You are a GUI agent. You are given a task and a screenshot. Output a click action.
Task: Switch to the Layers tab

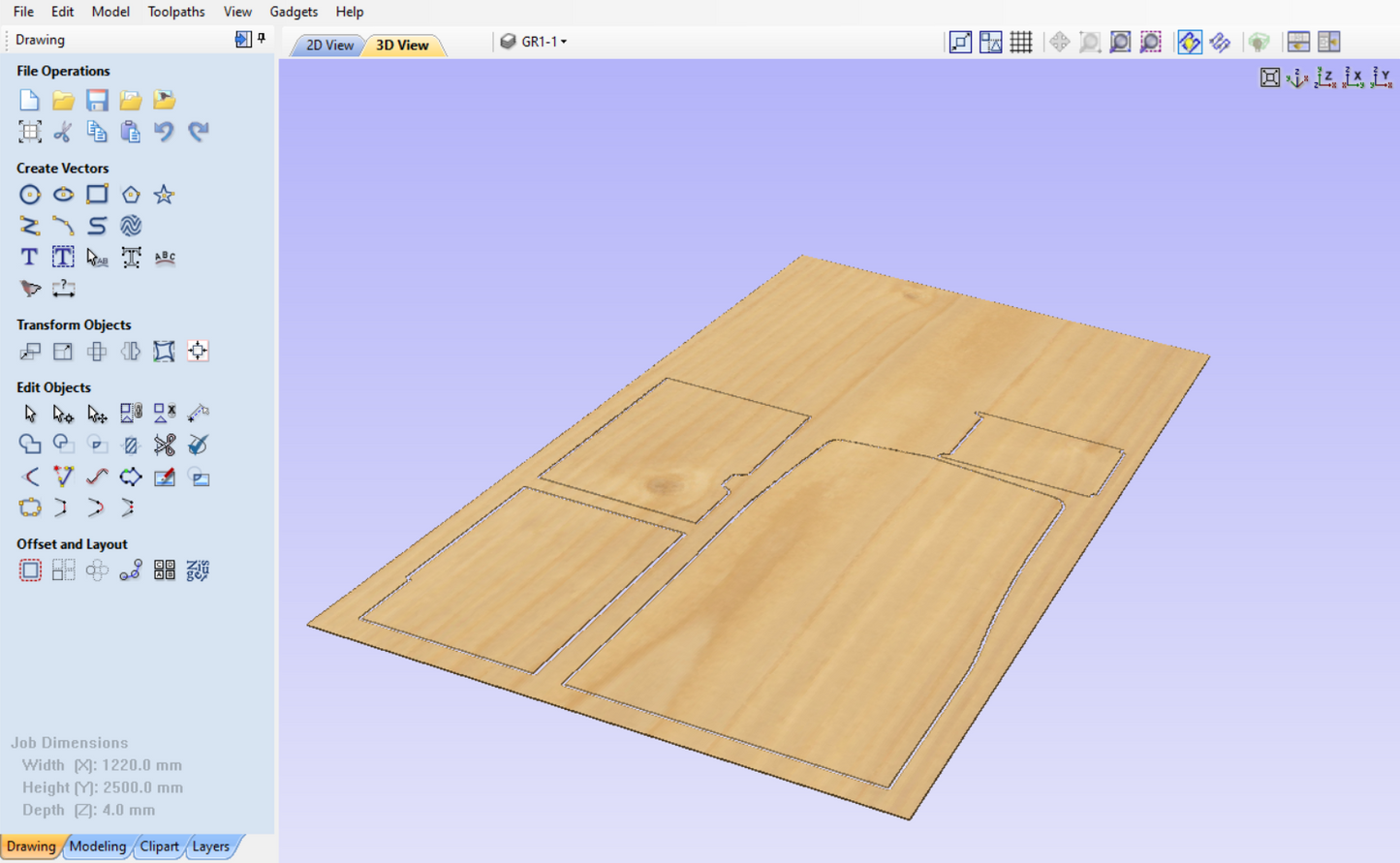coord(210,846)
